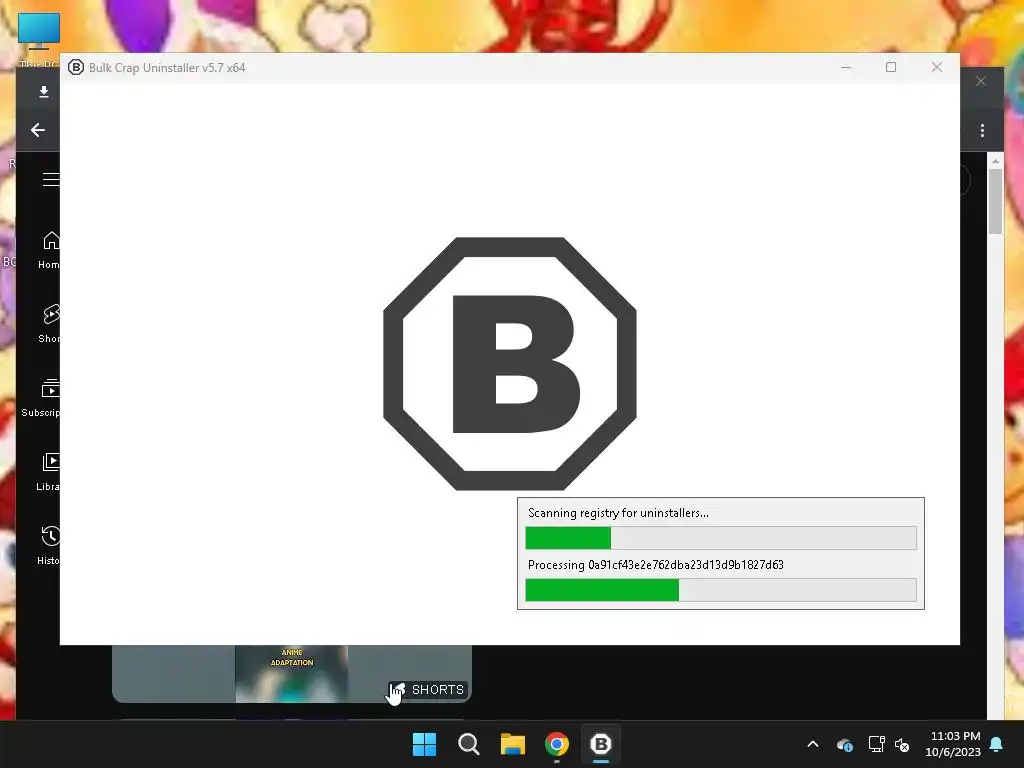Open taskbar Search

(468, 744)
